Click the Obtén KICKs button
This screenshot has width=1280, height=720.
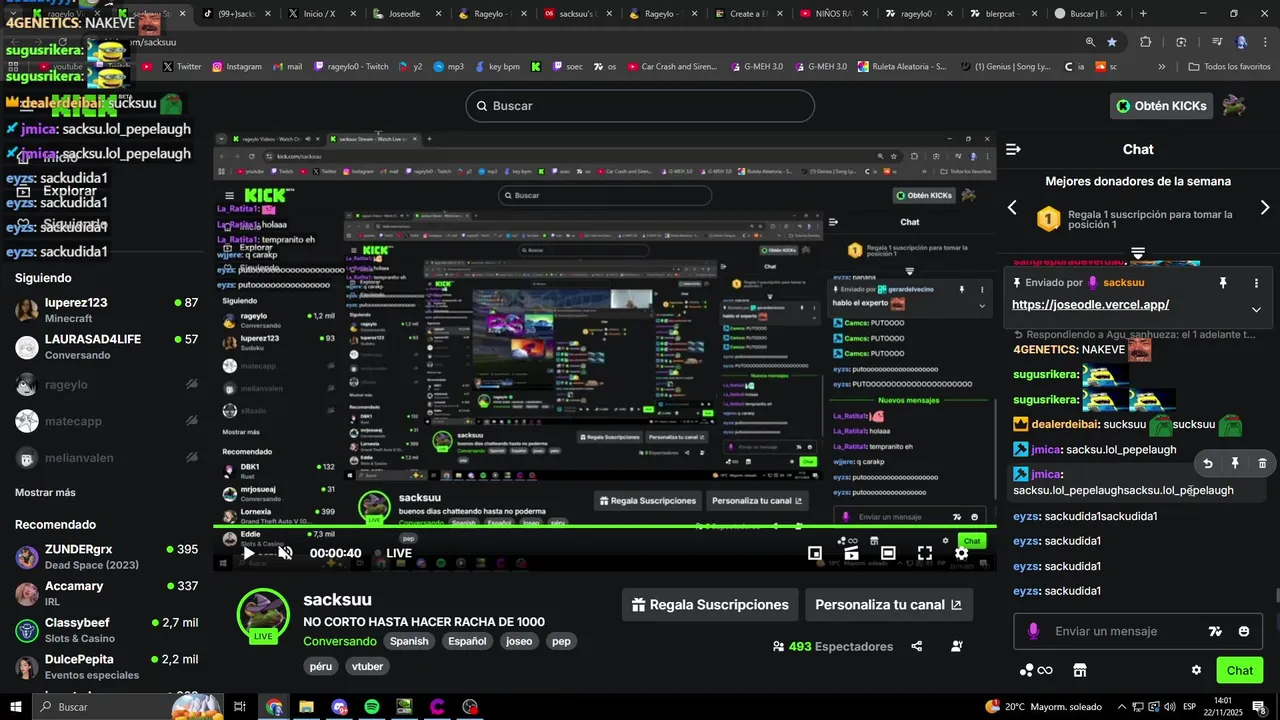click(1162, 106)
